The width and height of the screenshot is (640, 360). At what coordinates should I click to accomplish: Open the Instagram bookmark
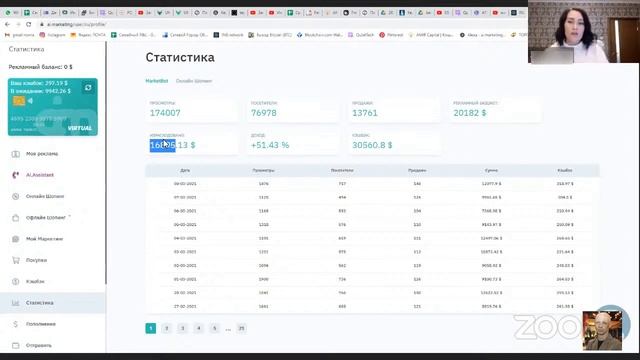52,35
